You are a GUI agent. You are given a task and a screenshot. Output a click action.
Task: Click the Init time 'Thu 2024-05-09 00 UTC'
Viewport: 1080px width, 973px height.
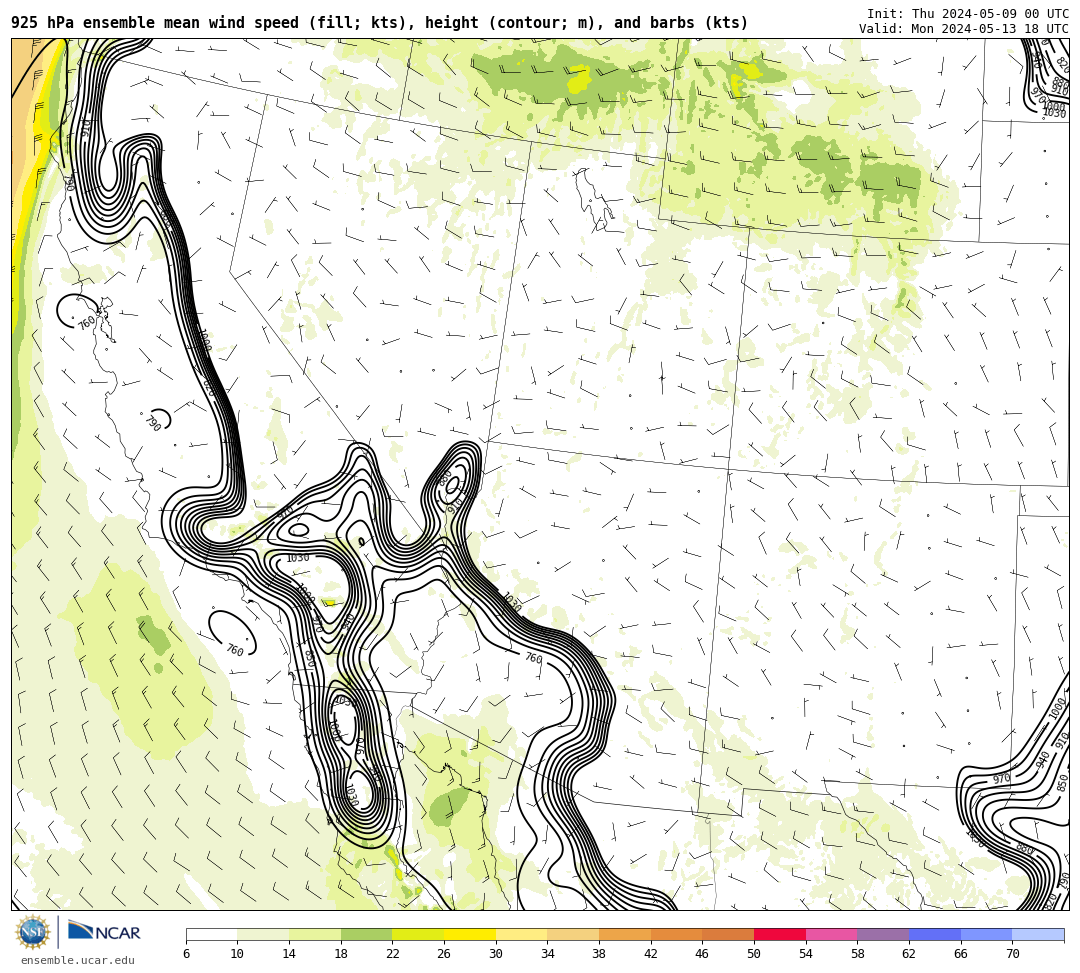[990, 14]
